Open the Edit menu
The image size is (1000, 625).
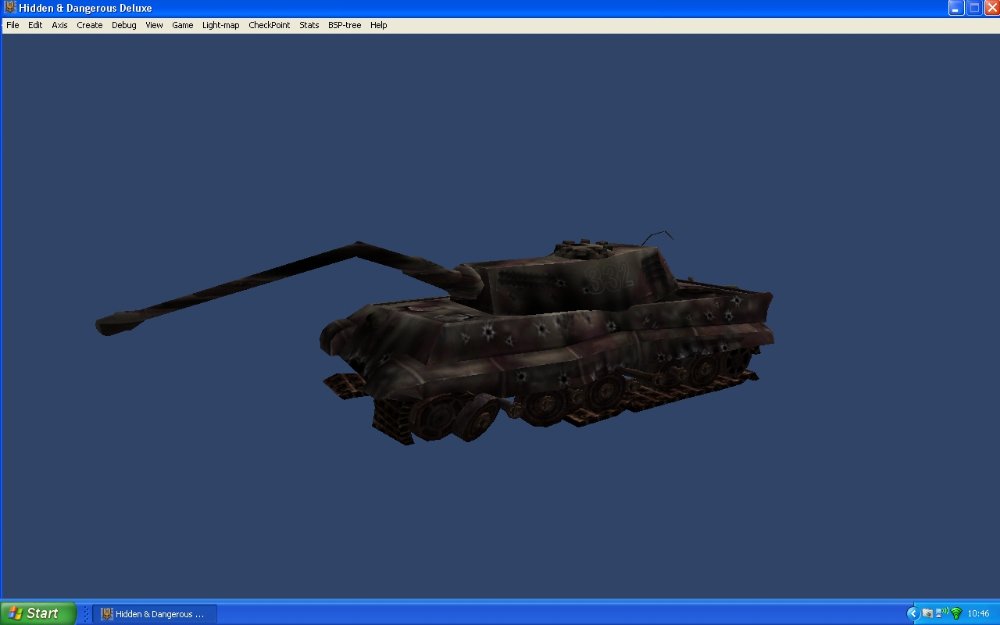pos(35,26)
